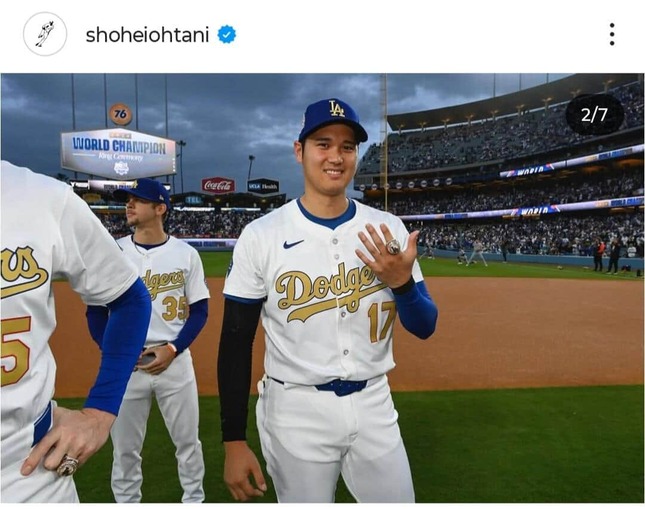The width and height of the screenshot is (645, 509).
Task: Click the large gold 5 on left jersey
Action: [15, 351]
